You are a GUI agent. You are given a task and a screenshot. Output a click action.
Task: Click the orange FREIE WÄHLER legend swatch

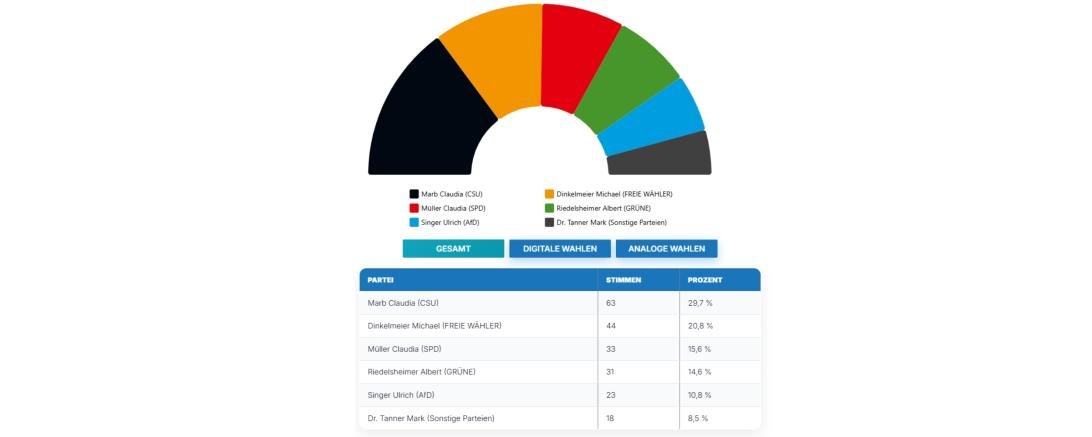pyautogui.click(x=549, y=194)
